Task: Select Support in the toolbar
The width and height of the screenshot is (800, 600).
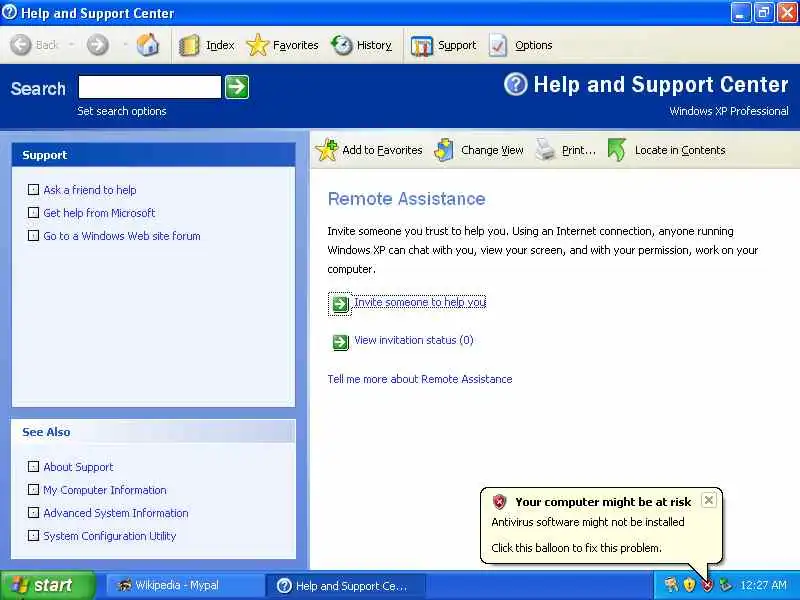Action: click(443, 45)
